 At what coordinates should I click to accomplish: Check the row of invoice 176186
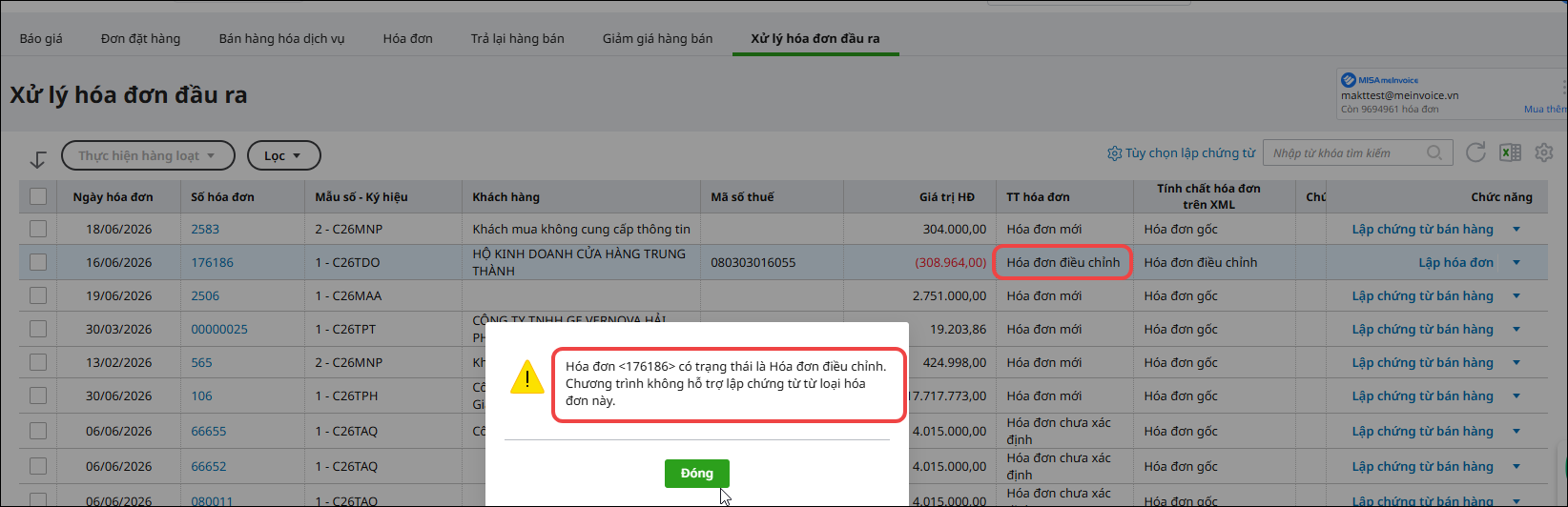pyautogui.click(x=38, y=262)
